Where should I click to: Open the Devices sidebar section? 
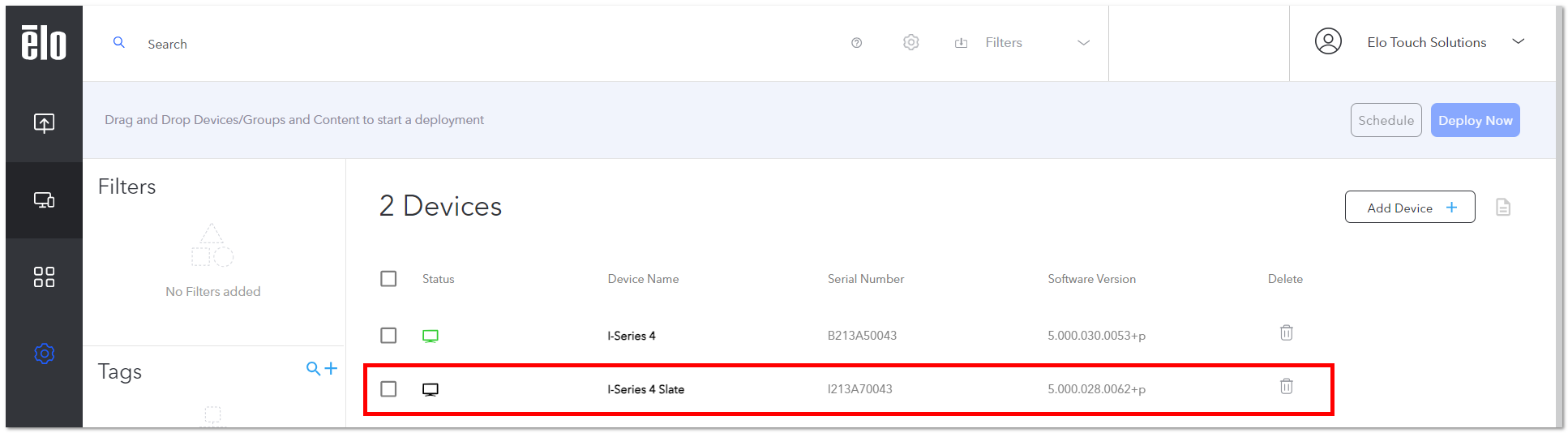coord(44,200)
